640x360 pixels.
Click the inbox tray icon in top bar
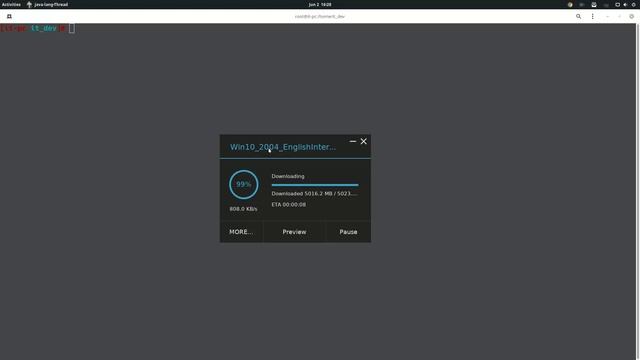[x=594, y=4]
